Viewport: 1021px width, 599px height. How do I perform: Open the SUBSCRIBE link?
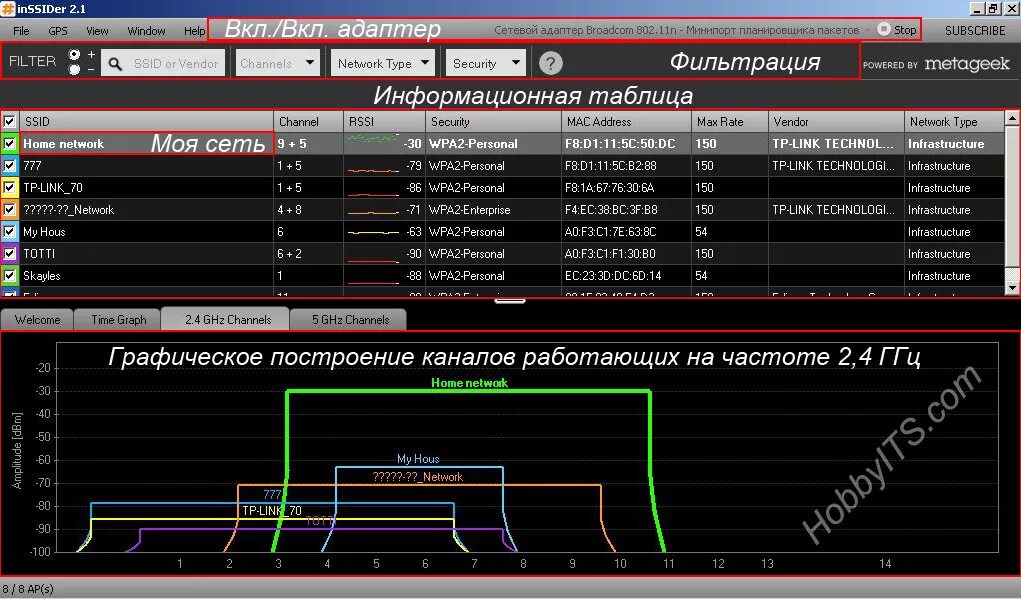pyautogui.click(x=975, y=31)
